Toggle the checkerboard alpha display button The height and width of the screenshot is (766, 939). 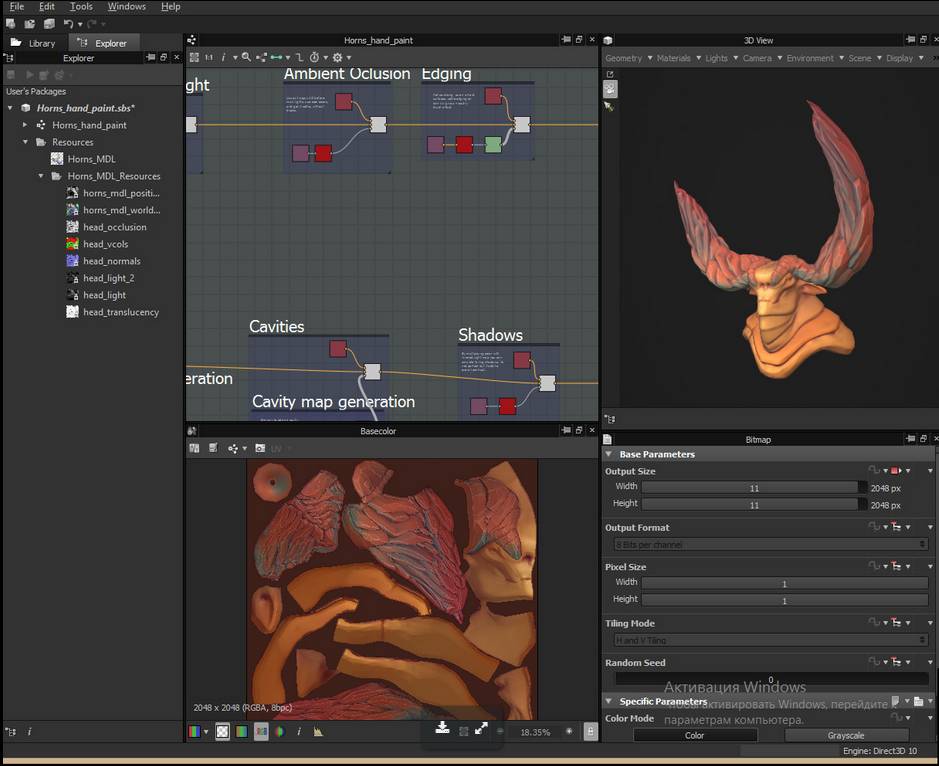coord(223,732)
